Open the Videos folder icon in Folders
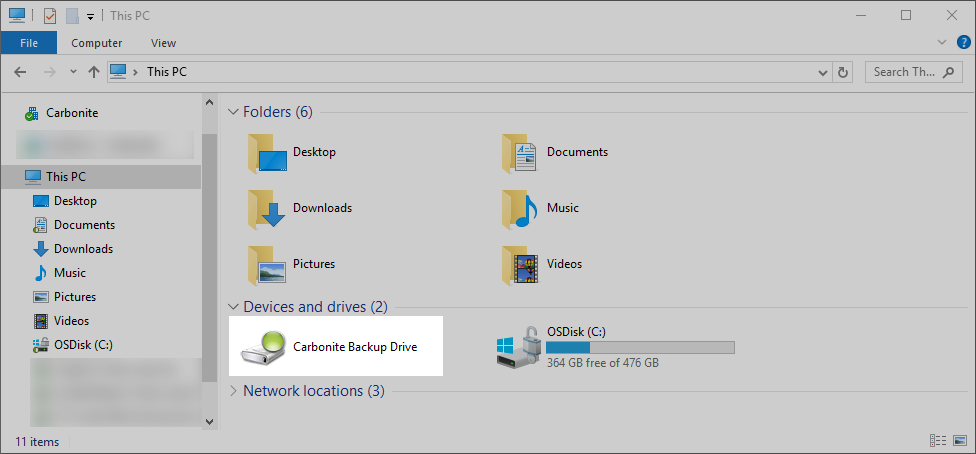976x454 pixels. coord(520,265)
